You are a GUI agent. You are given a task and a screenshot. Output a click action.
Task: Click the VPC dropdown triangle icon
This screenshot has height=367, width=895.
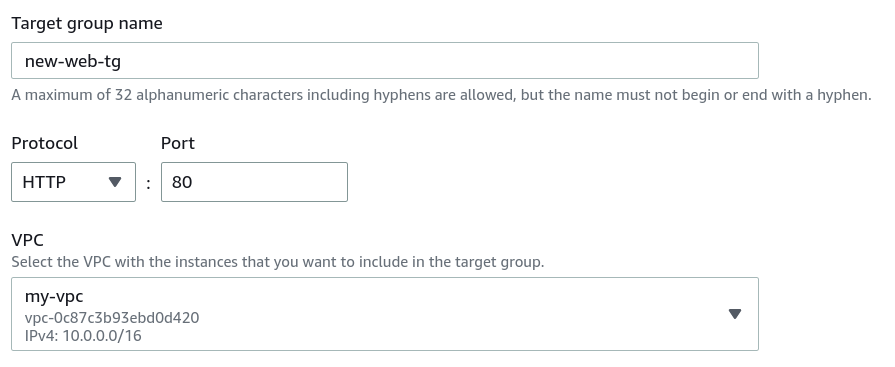[x=735, y=314]
